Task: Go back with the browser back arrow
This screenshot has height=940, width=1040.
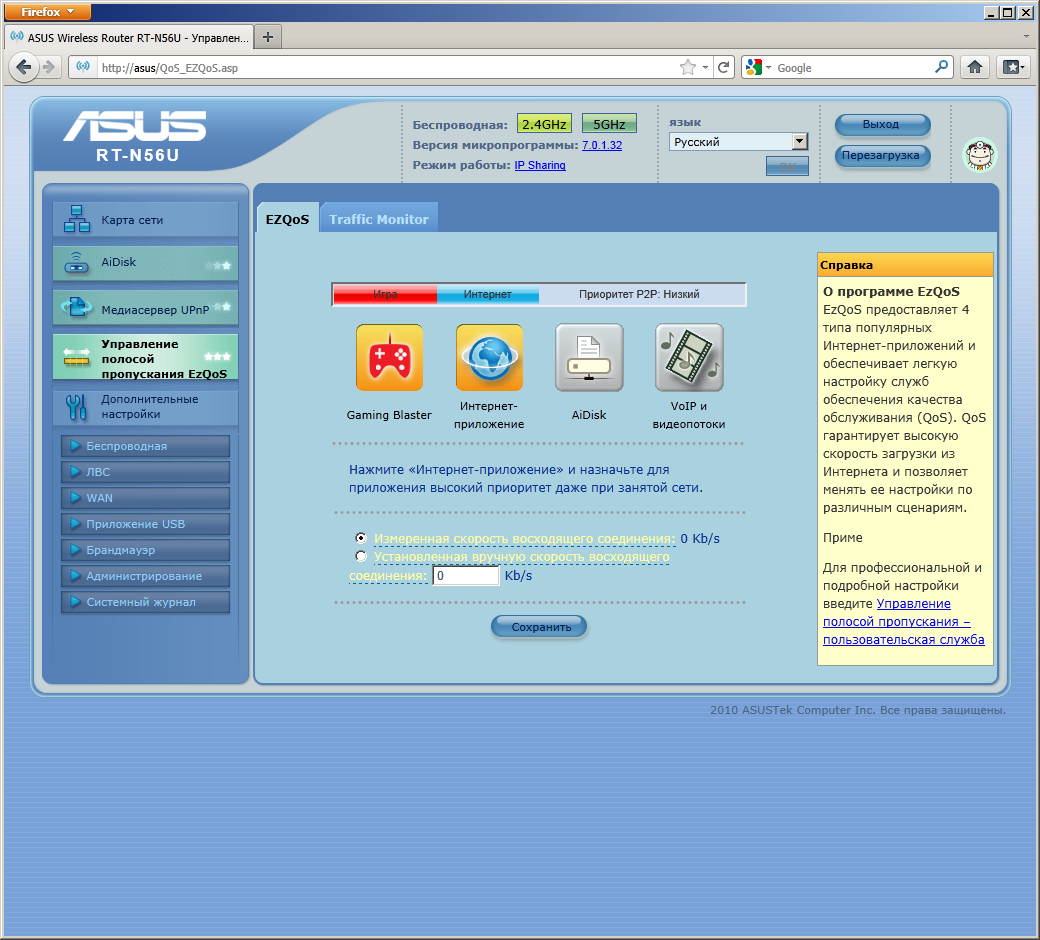Action: click(24, 67)
